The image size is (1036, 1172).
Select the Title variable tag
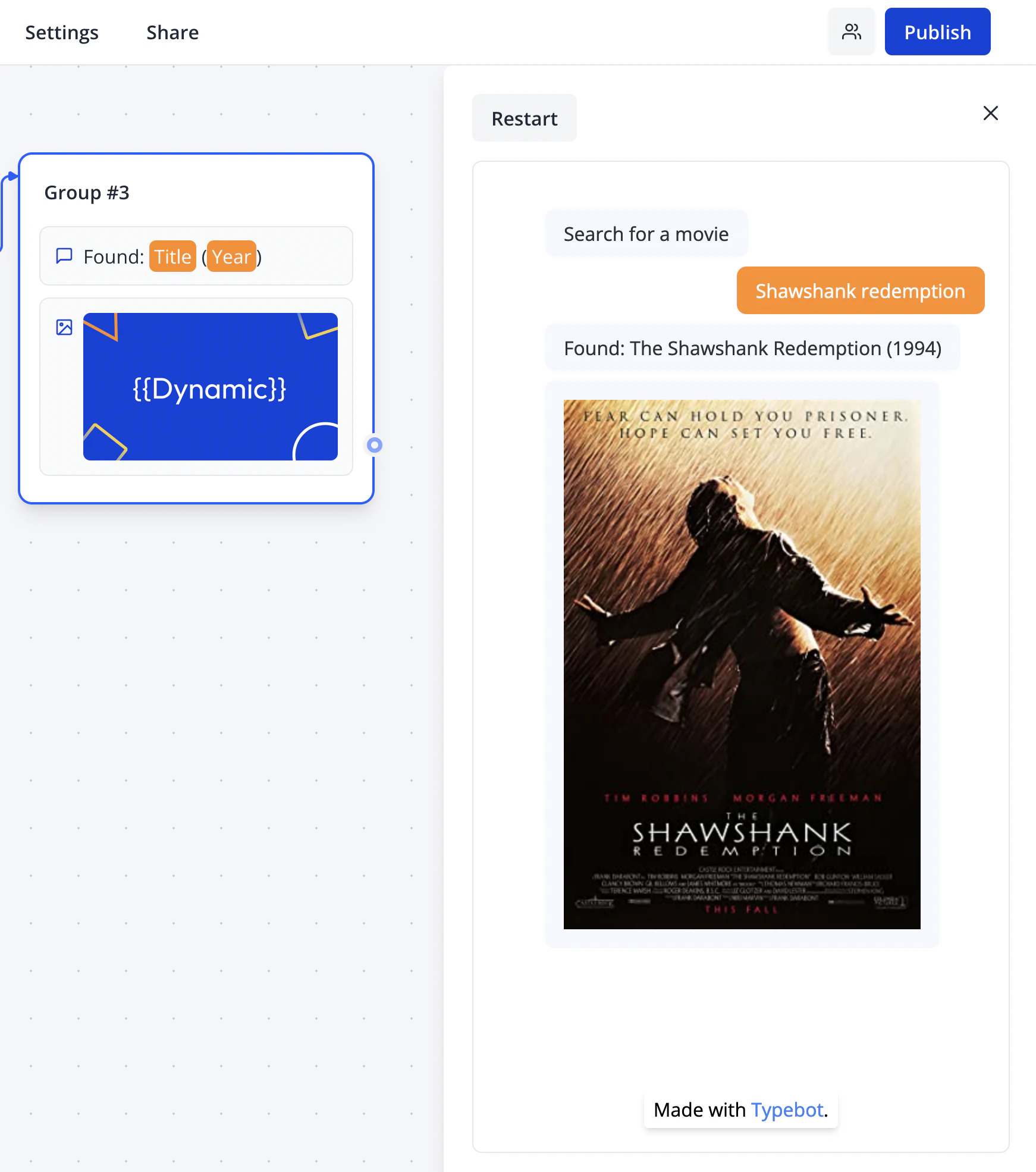(x=172, y=256)
